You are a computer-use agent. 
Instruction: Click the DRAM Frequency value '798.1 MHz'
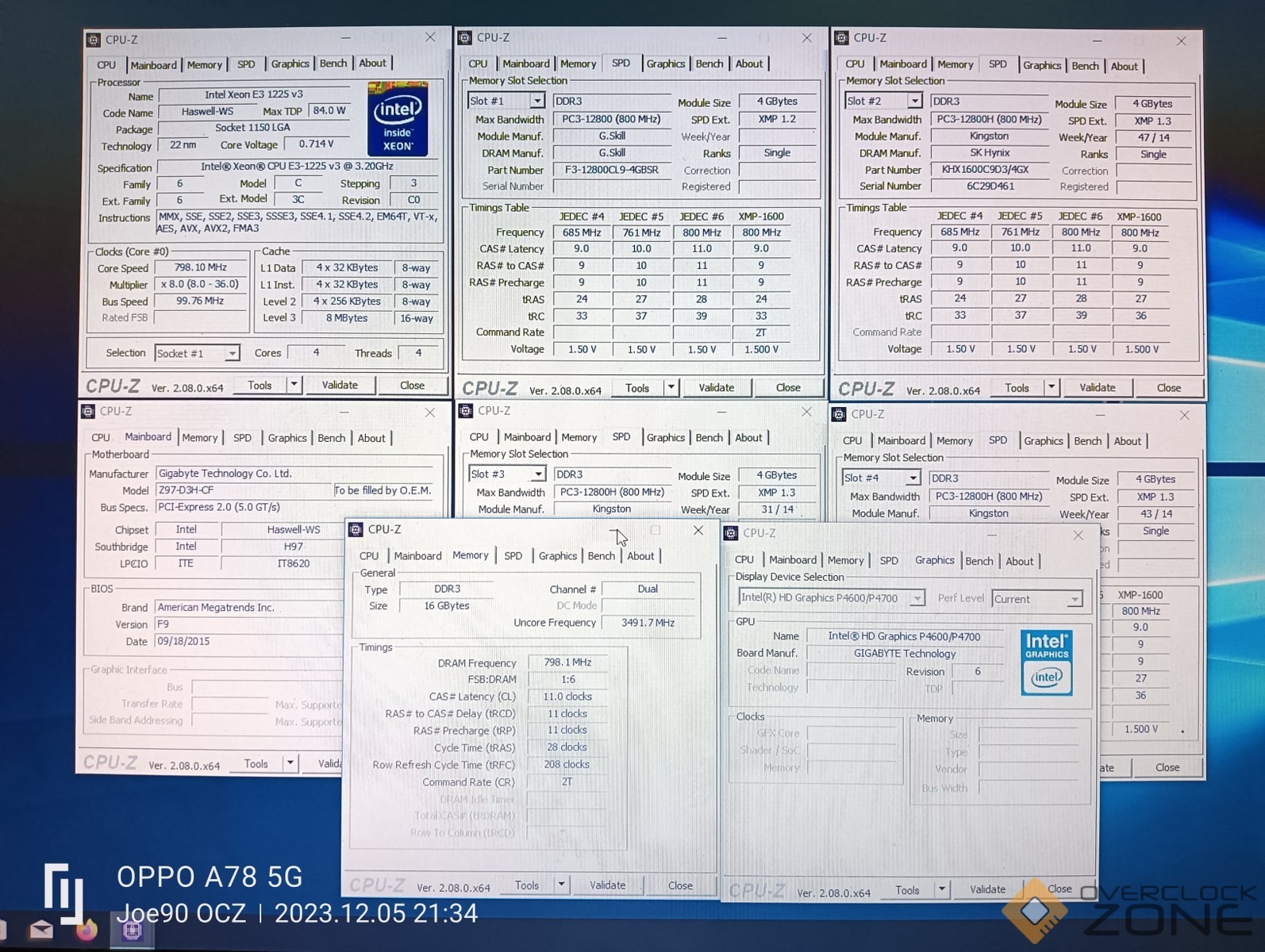(567, 662)
